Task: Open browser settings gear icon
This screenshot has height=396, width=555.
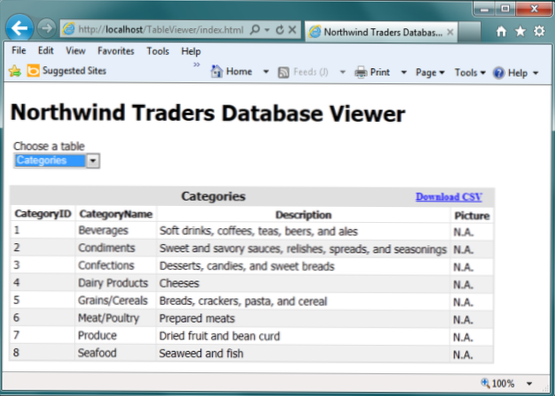Action: (x=539, y=31)
